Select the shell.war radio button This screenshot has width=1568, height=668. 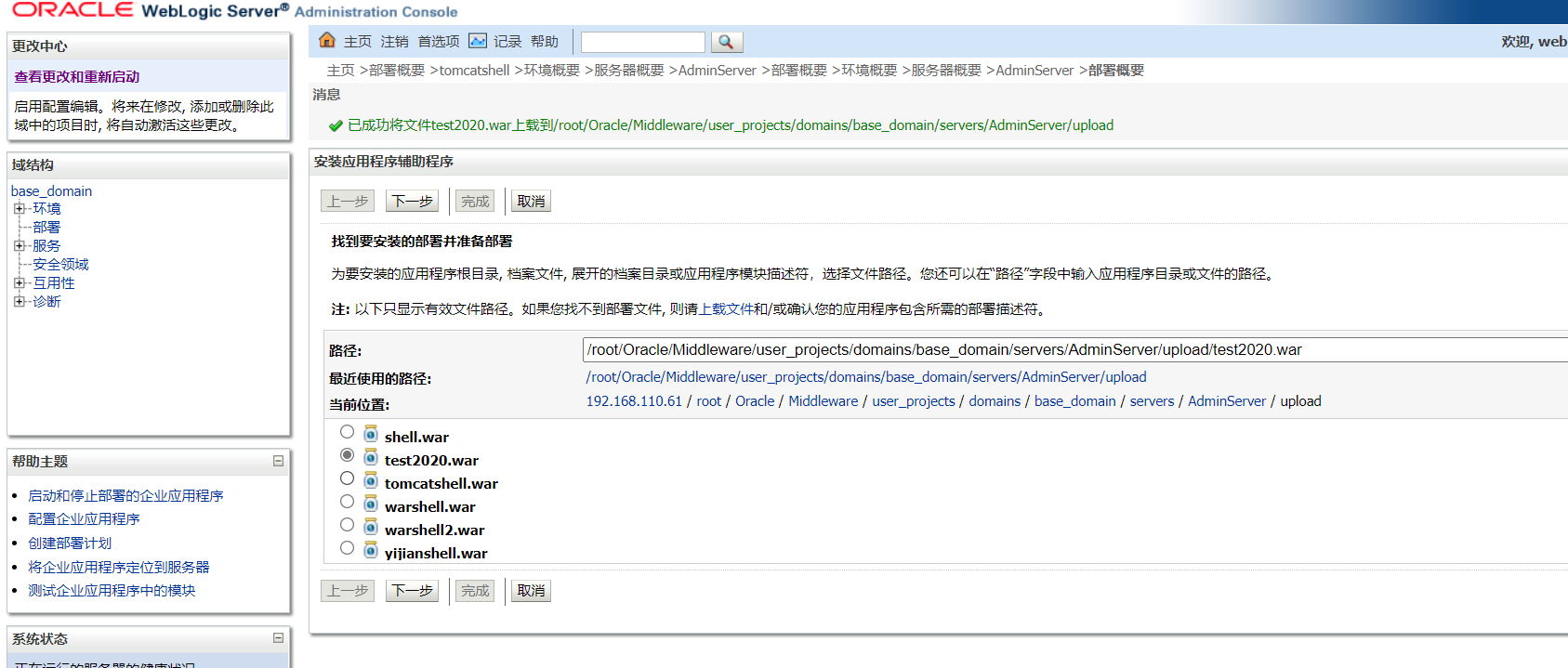pyautogui.click(x=347, y=432)
